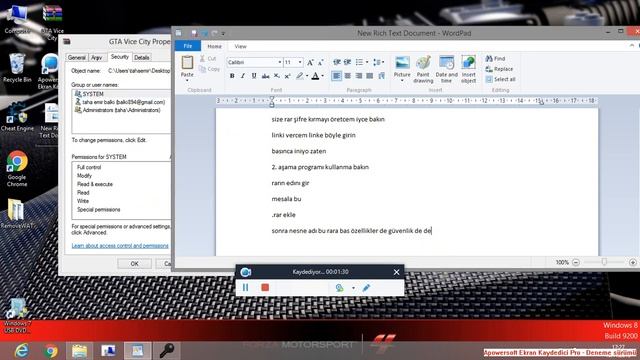Click the Undo icon in WordPad title bar
640x360 pixels.
pyautogui.click(x=204, y=33)
